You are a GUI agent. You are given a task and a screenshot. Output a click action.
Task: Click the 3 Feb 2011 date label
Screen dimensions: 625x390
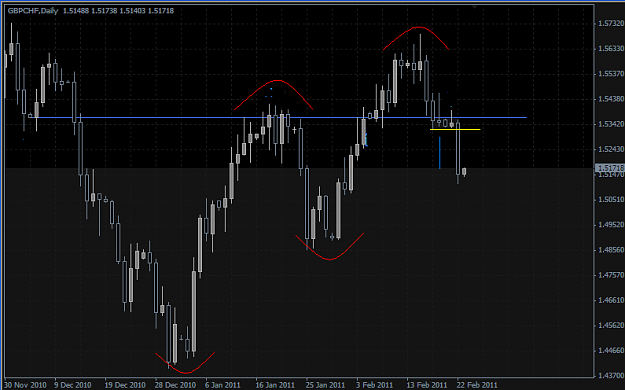tap(375, 385)
